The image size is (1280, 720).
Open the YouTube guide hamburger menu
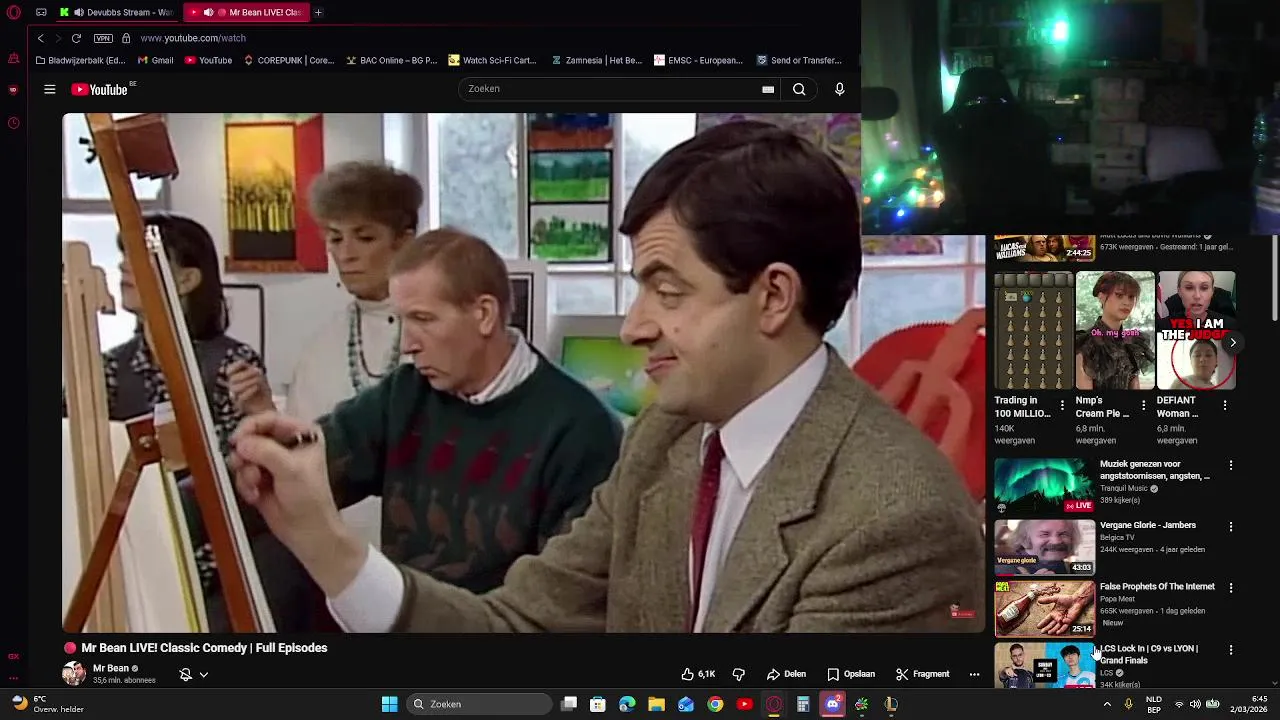49,89
